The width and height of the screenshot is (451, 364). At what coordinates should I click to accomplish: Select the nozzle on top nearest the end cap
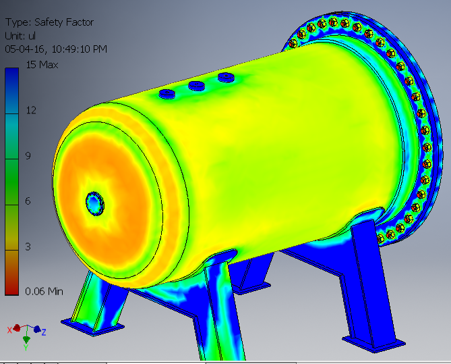[167, 94]
